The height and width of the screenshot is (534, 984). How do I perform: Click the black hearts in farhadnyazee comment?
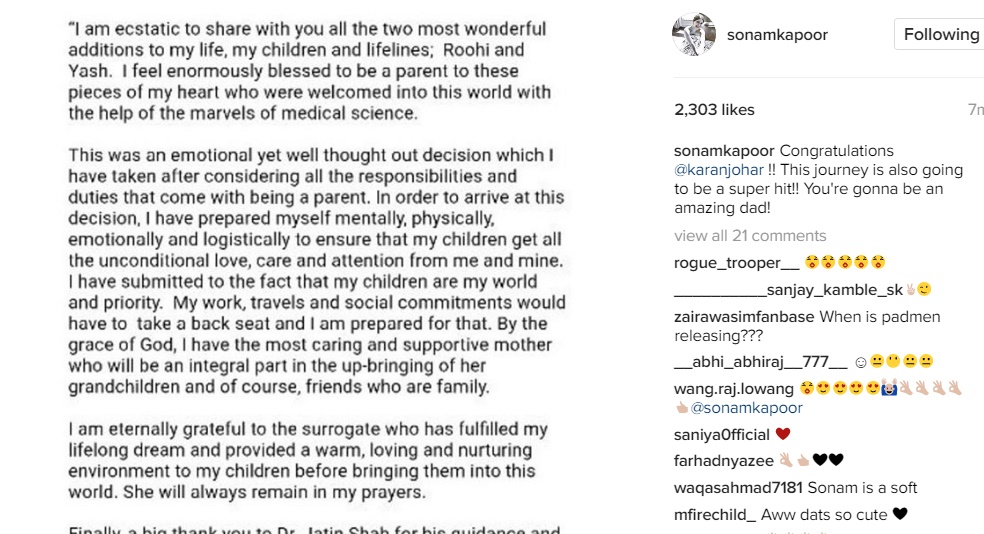pos(828,460)
